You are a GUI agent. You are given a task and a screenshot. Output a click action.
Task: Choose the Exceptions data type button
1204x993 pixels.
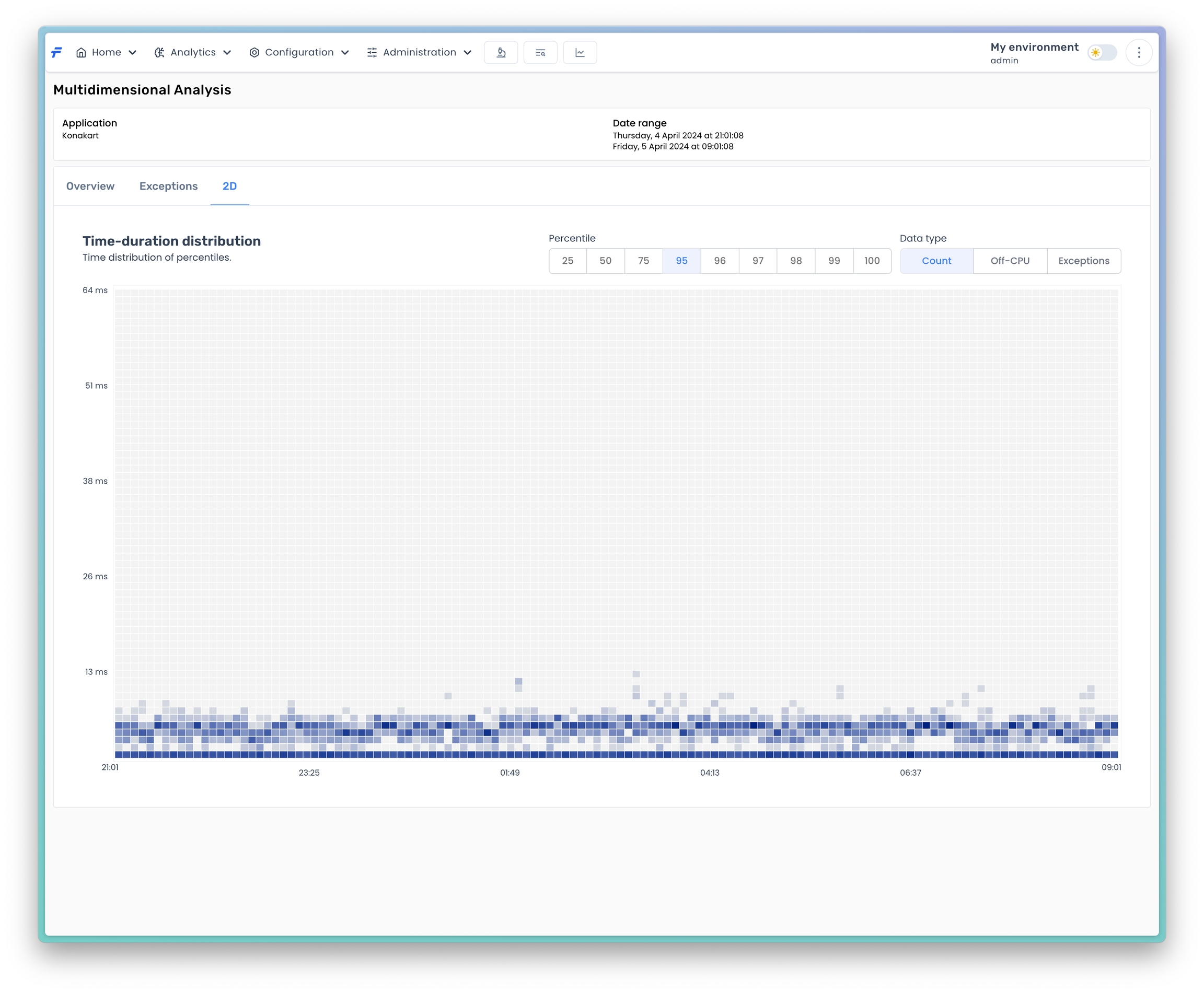pos(1084,261)
